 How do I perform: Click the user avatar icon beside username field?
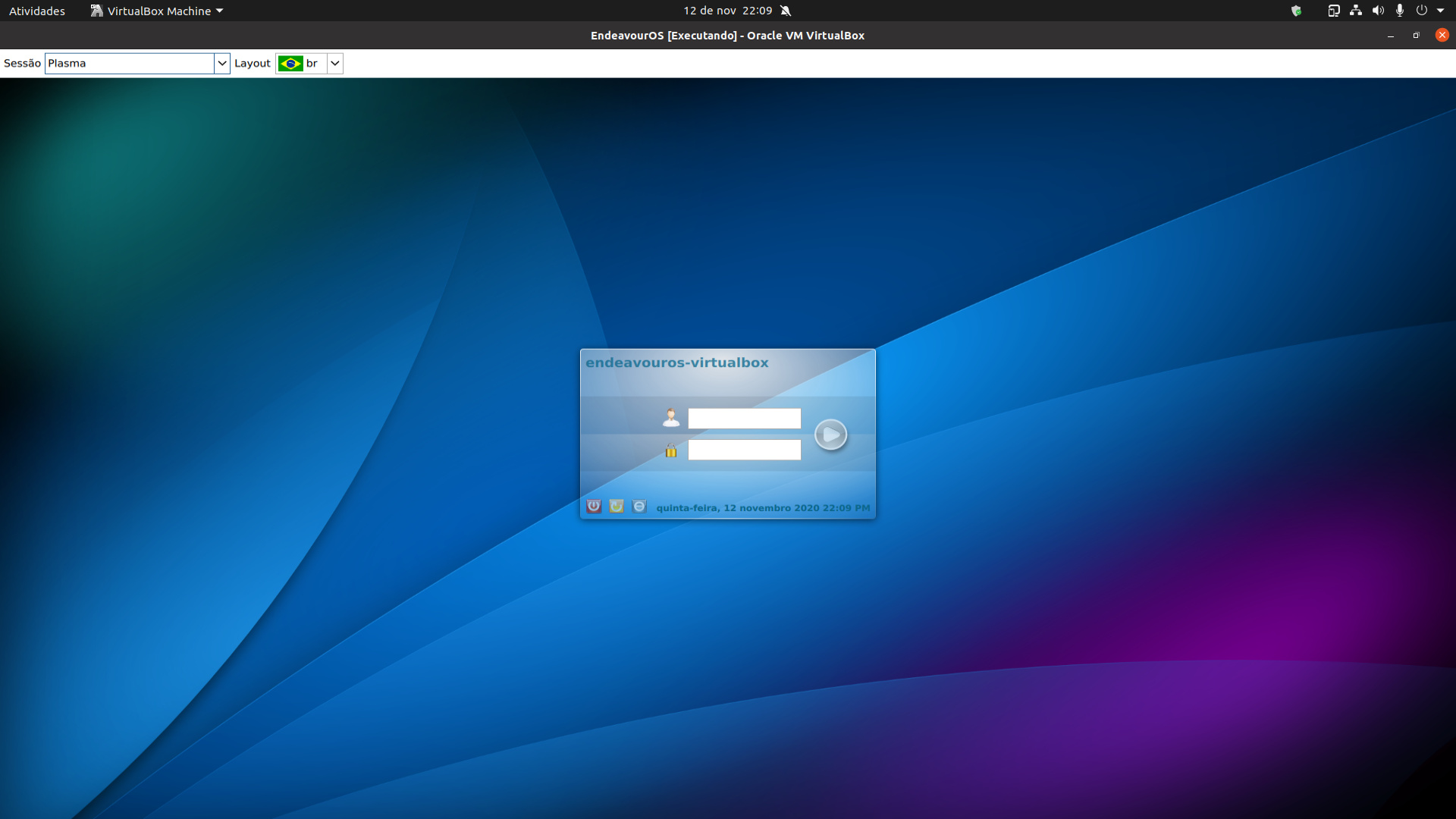click(671, 418)
